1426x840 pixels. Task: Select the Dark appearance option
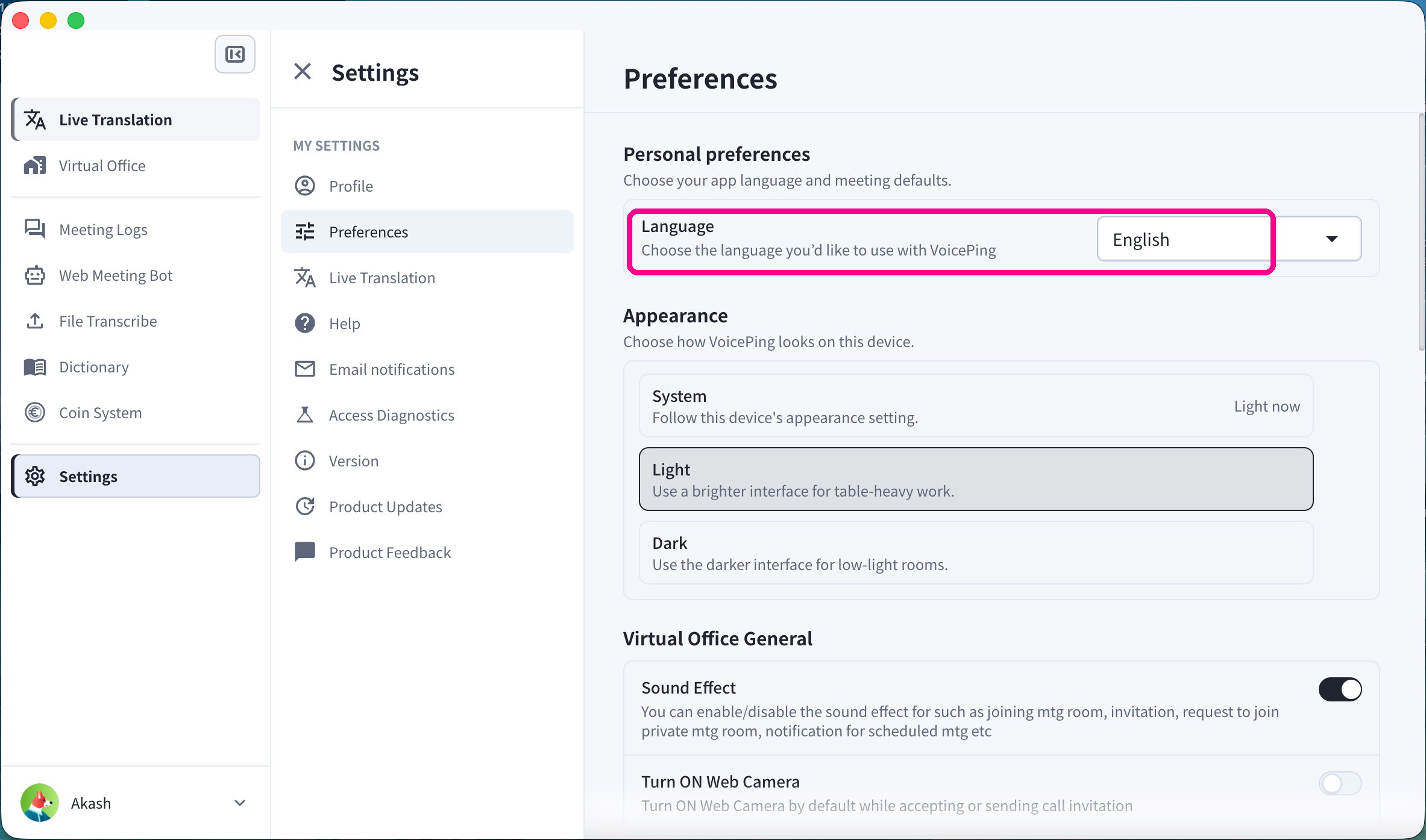point(976,553)
